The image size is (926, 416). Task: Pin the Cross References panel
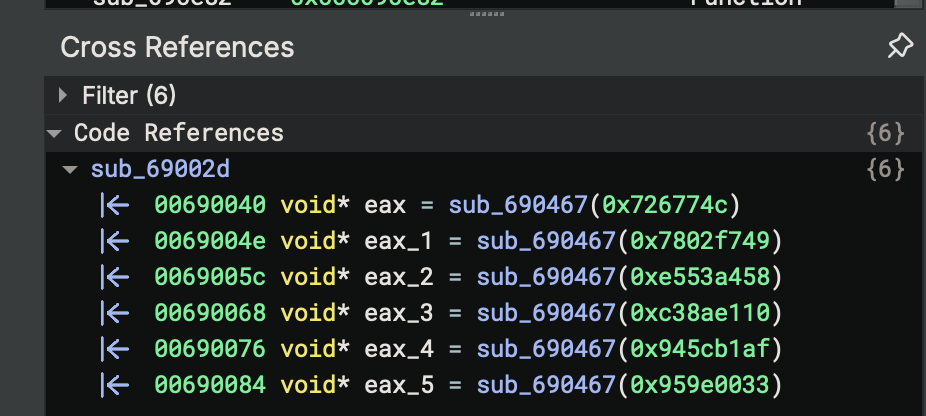(x=900, y=46)
